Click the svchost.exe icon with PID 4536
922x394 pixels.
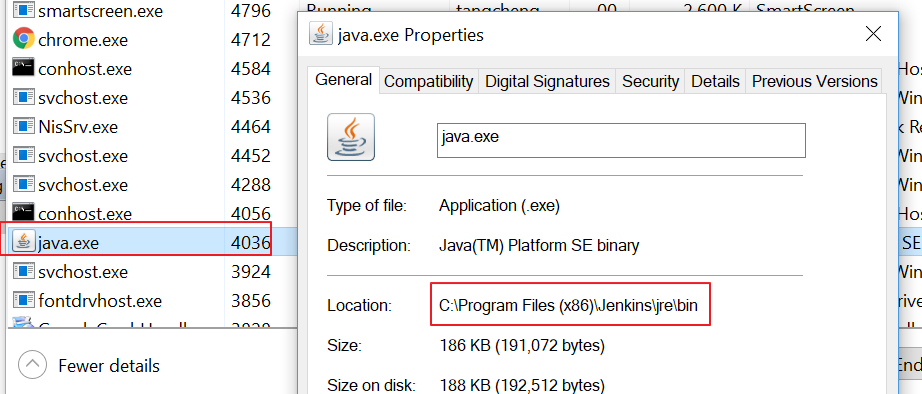pos(23,96)
